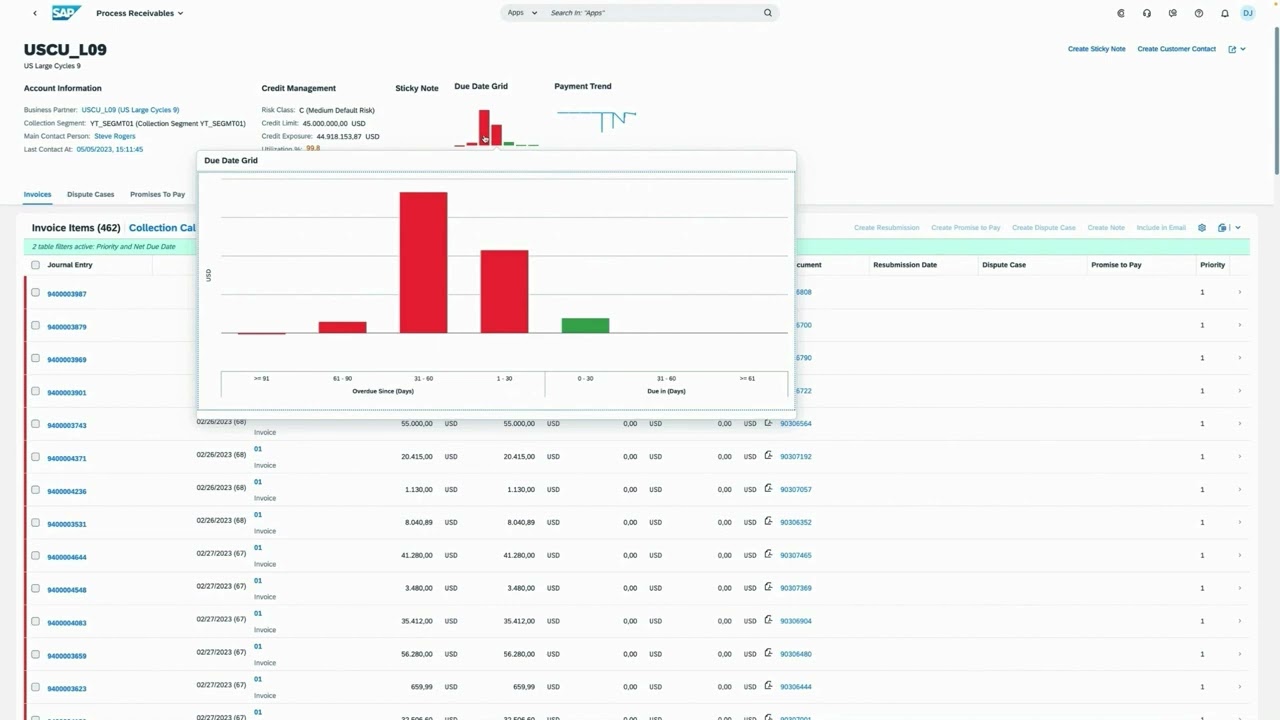Viewport: 1280px width, 720px height.
Task: Click the green 0-30 due bar
Action: point(585,325)
